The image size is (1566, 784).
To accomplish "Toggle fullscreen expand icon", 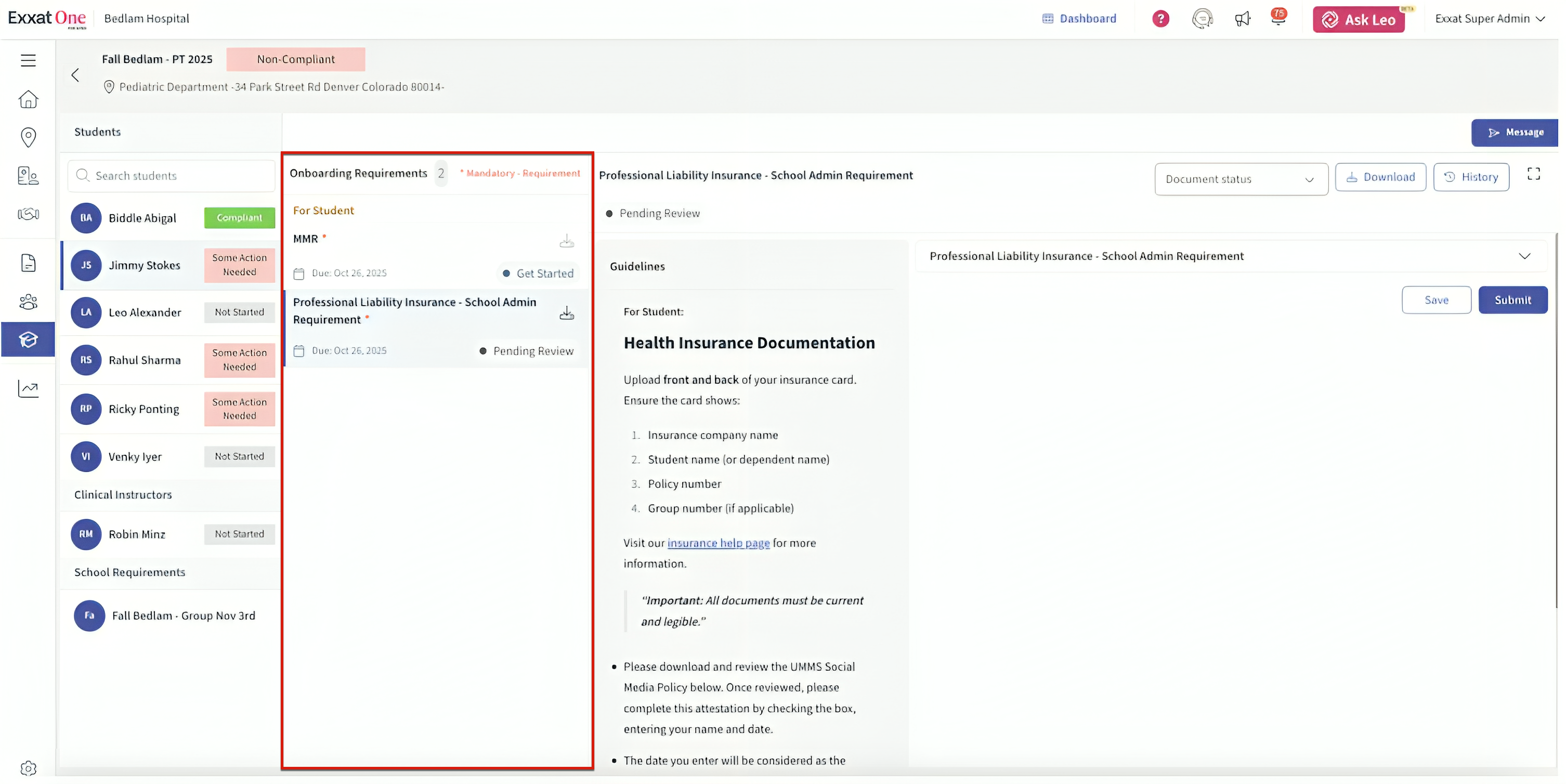I will pyautogui.click(x=1533, y=175).
